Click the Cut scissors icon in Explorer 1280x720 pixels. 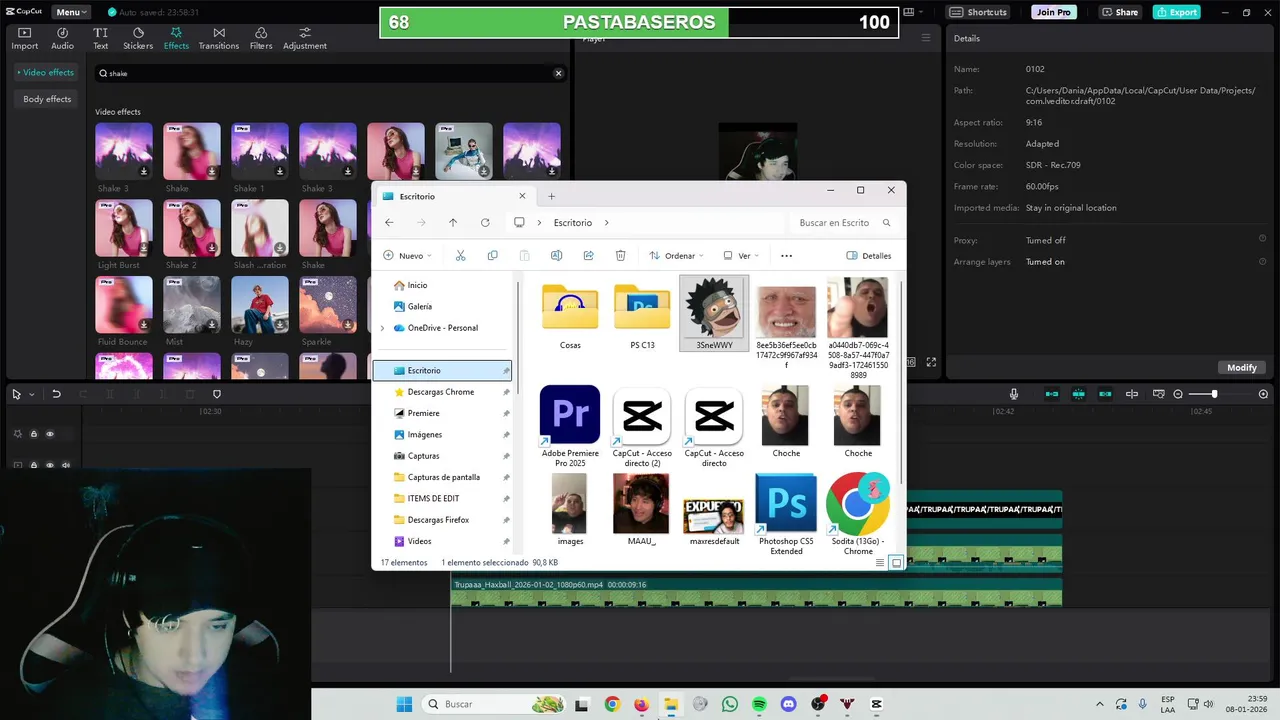tap(460, 255)
